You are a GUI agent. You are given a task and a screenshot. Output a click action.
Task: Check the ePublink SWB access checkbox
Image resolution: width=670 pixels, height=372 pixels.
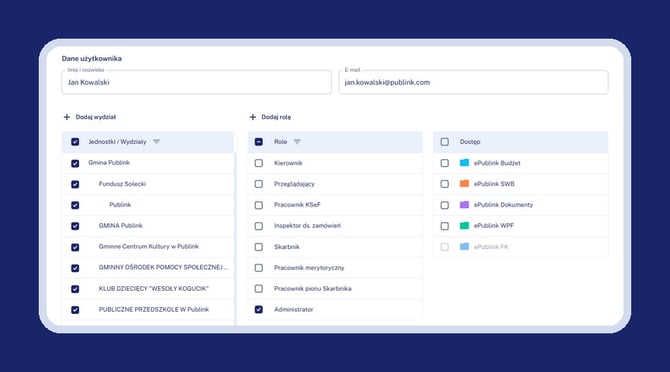click(444, 184)
